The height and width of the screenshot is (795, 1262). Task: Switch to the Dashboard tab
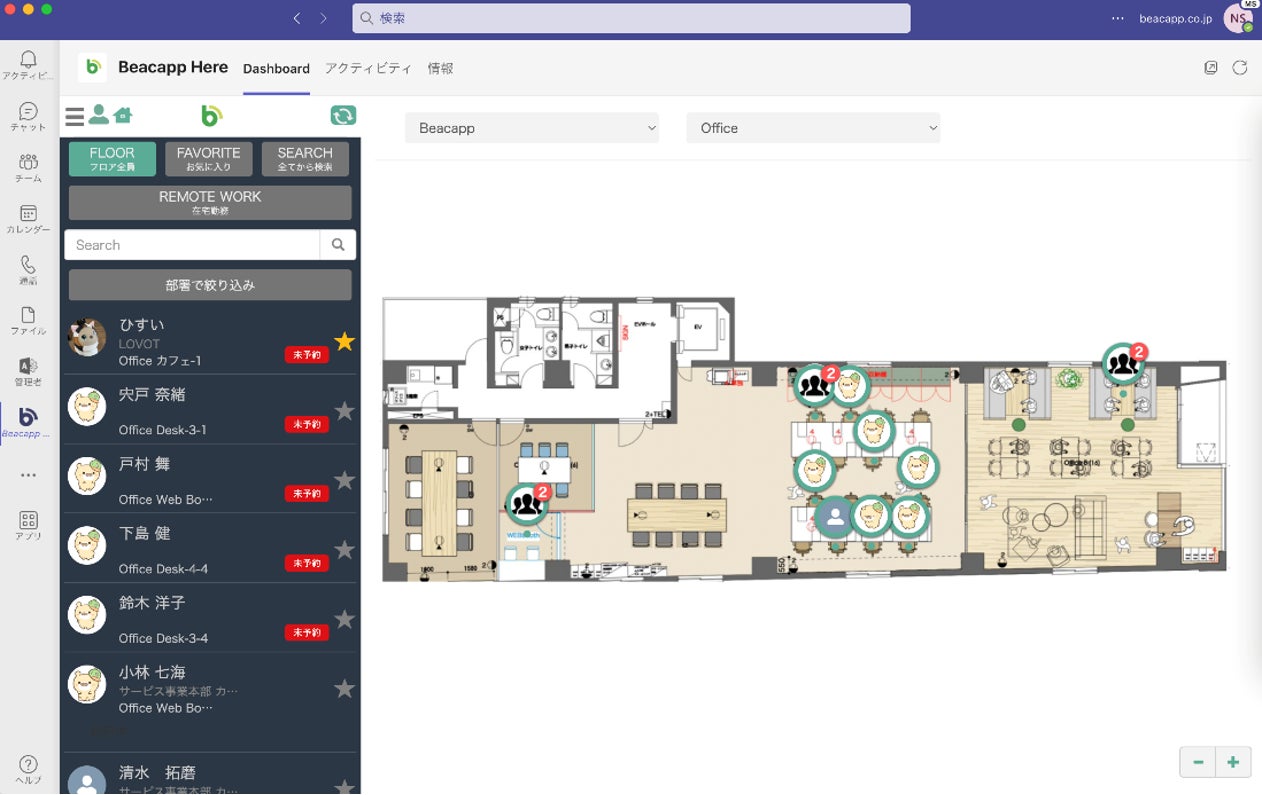[276, 68]
